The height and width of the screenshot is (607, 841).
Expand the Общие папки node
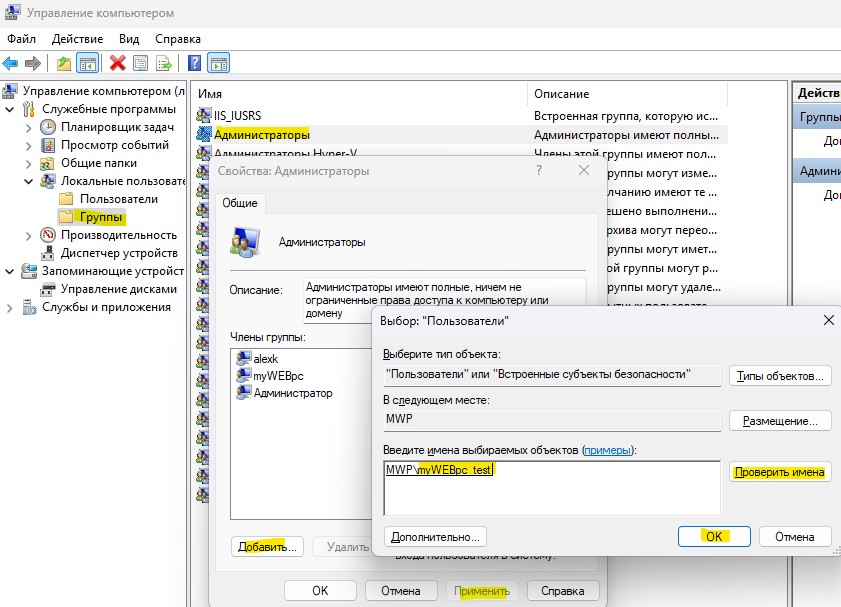click(x=28, y=164)
